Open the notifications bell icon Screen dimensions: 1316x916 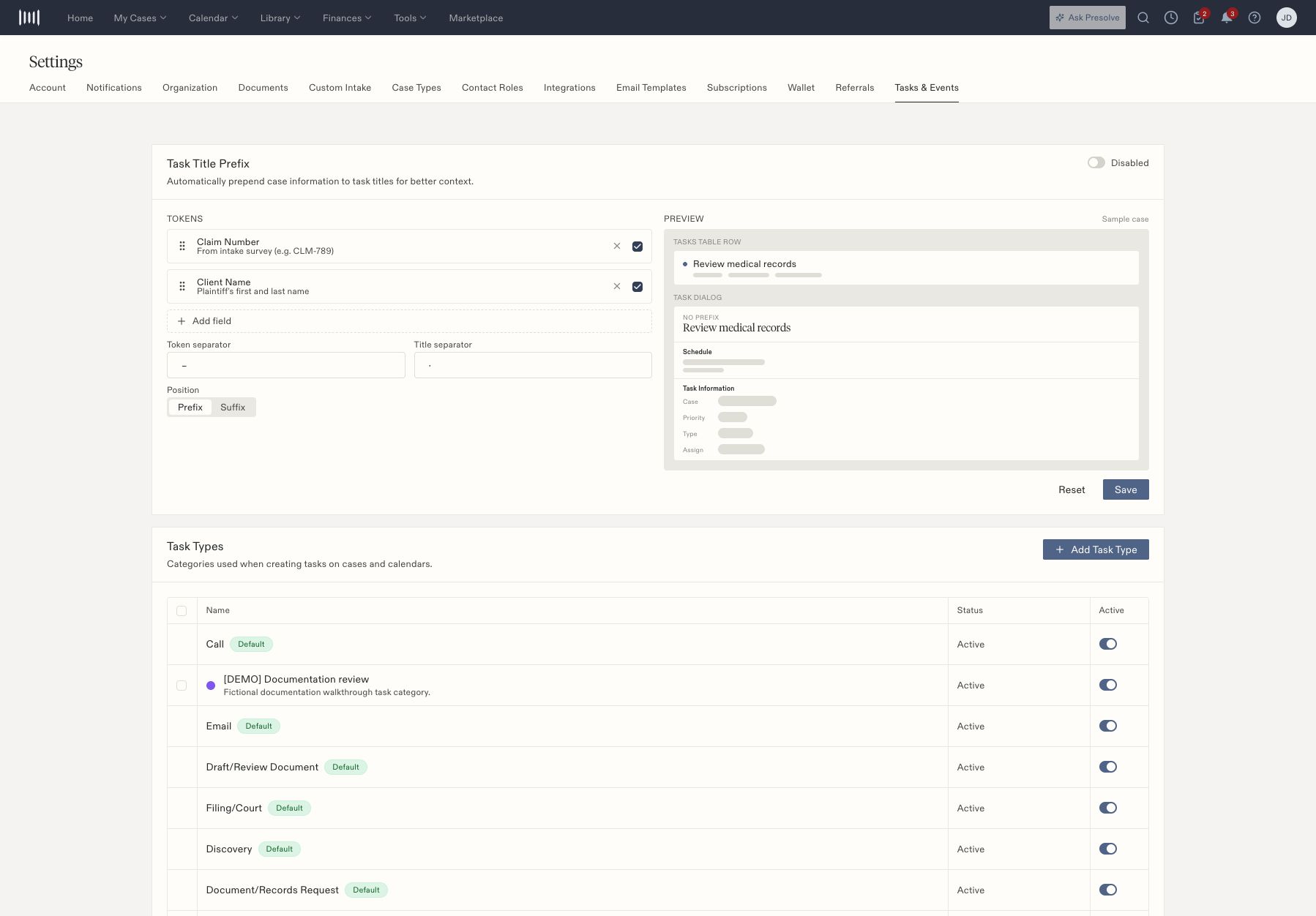[1227, 18]
